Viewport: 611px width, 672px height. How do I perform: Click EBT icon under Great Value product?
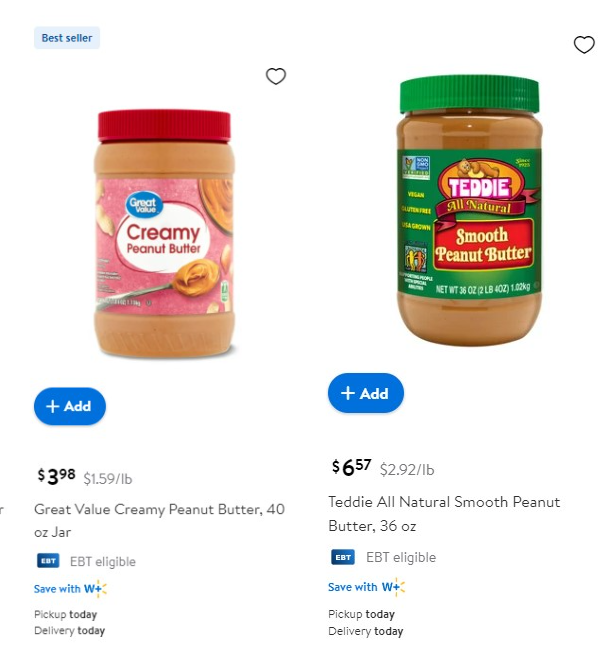[x=48, y=561]
